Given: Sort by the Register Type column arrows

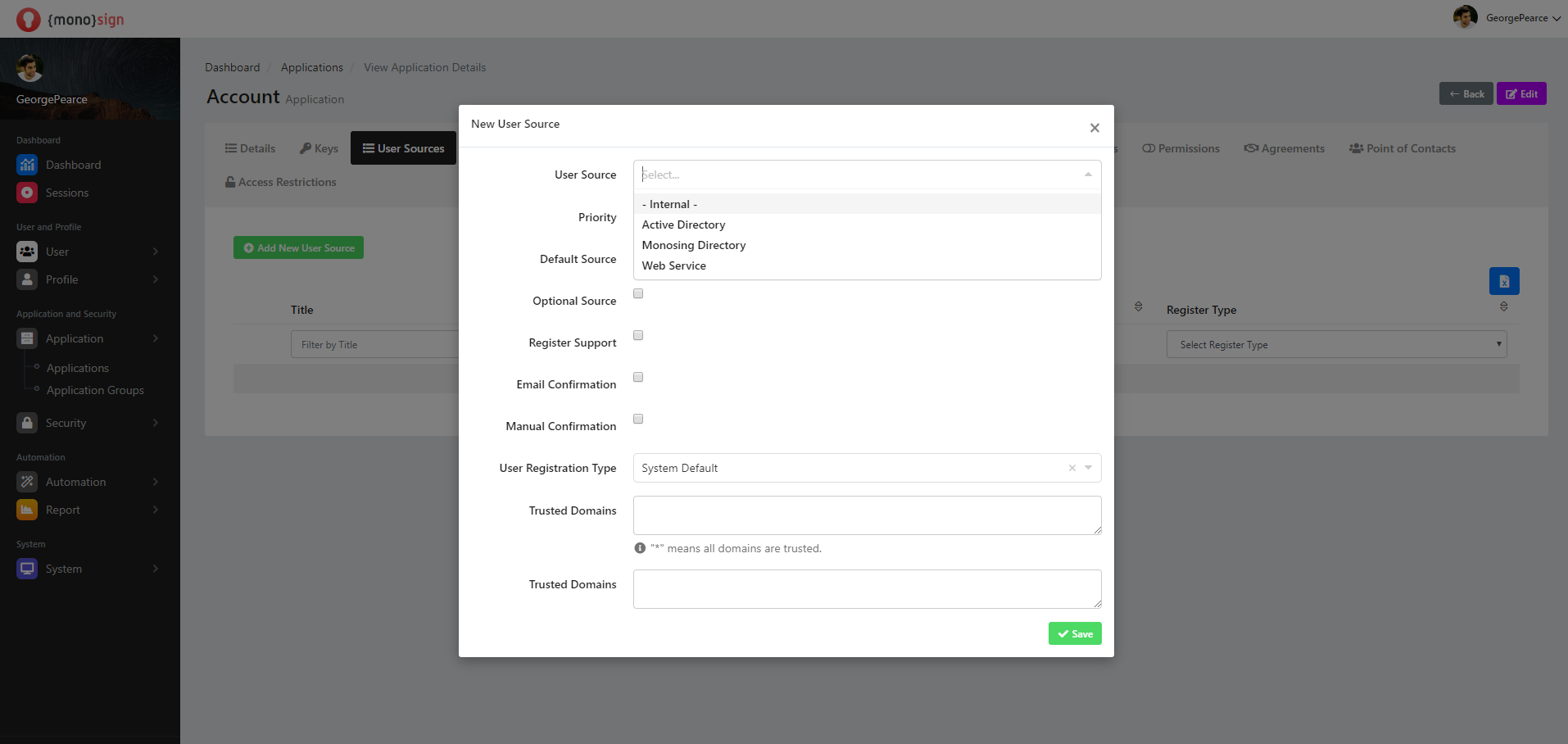Looking at the screenshot, I should (x=1503, y=306).
